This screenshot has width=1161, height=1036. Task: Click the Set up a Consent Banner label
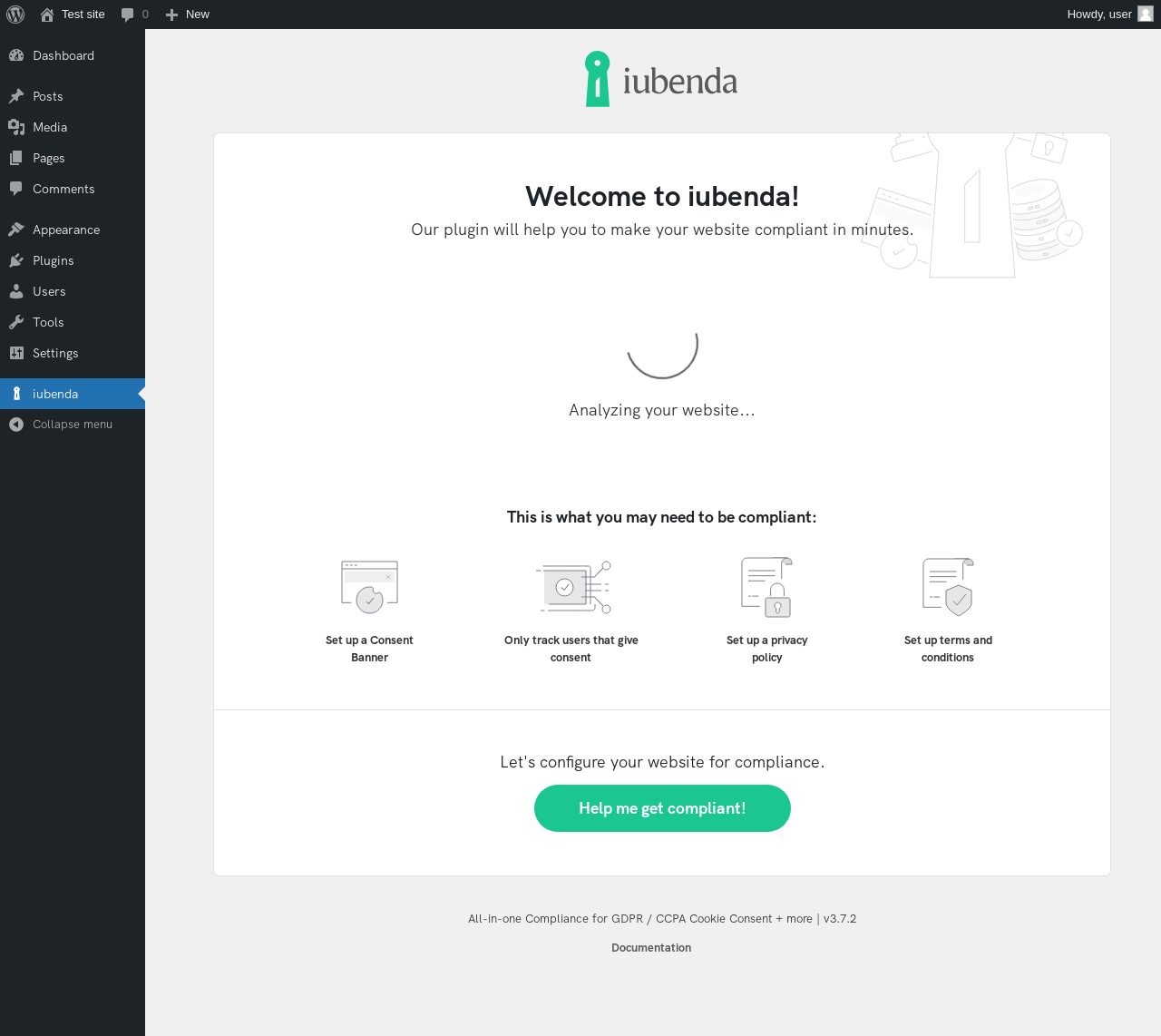[x=369, y=649]
